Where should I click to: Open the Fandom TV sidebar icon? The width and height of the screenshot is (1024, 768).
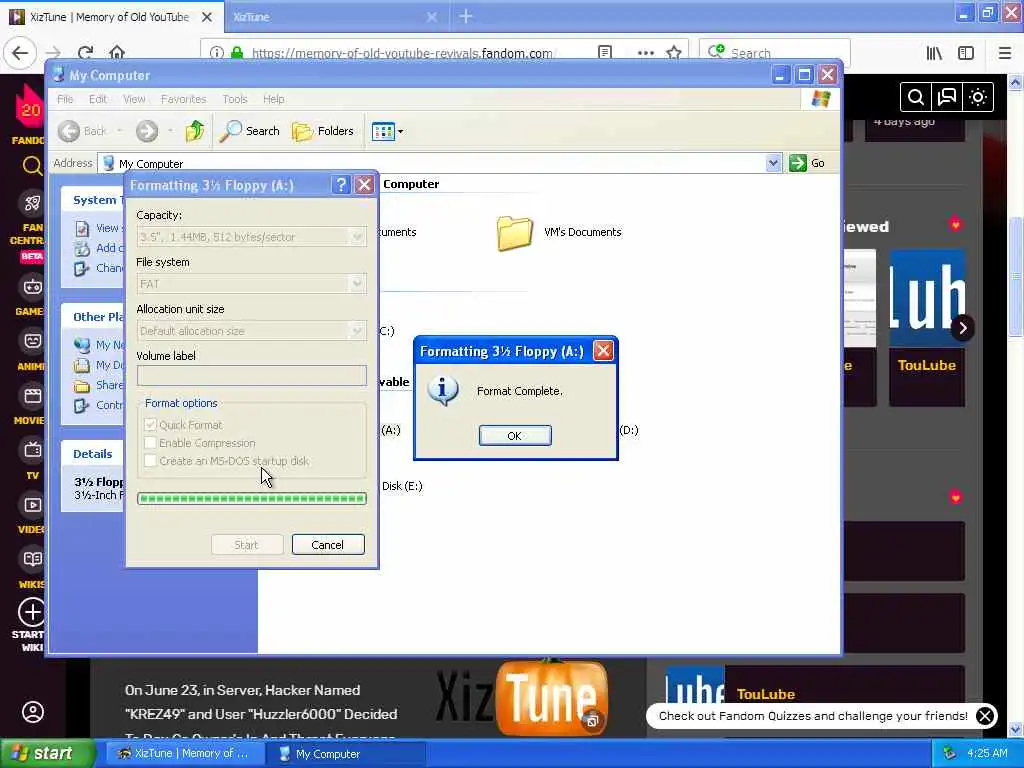32,450
